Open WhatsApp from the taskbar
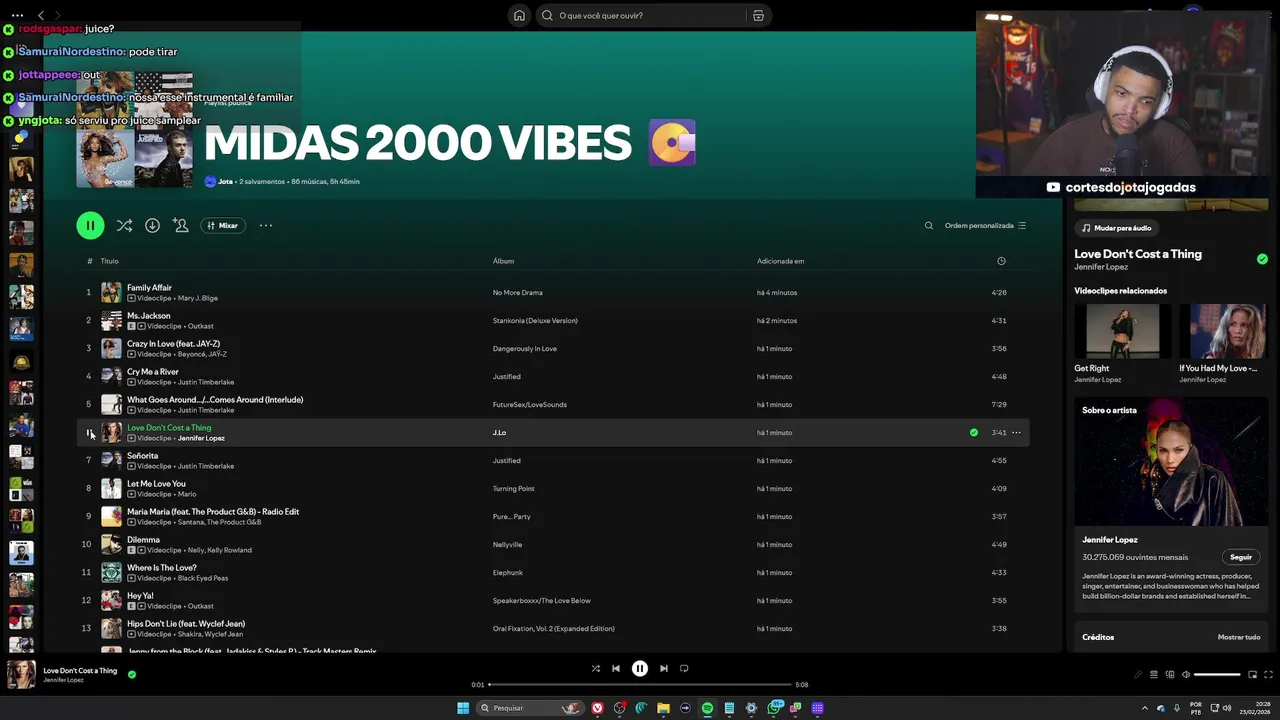Image resolution: width=1280 pixels, height=720 pixels. 774,708
